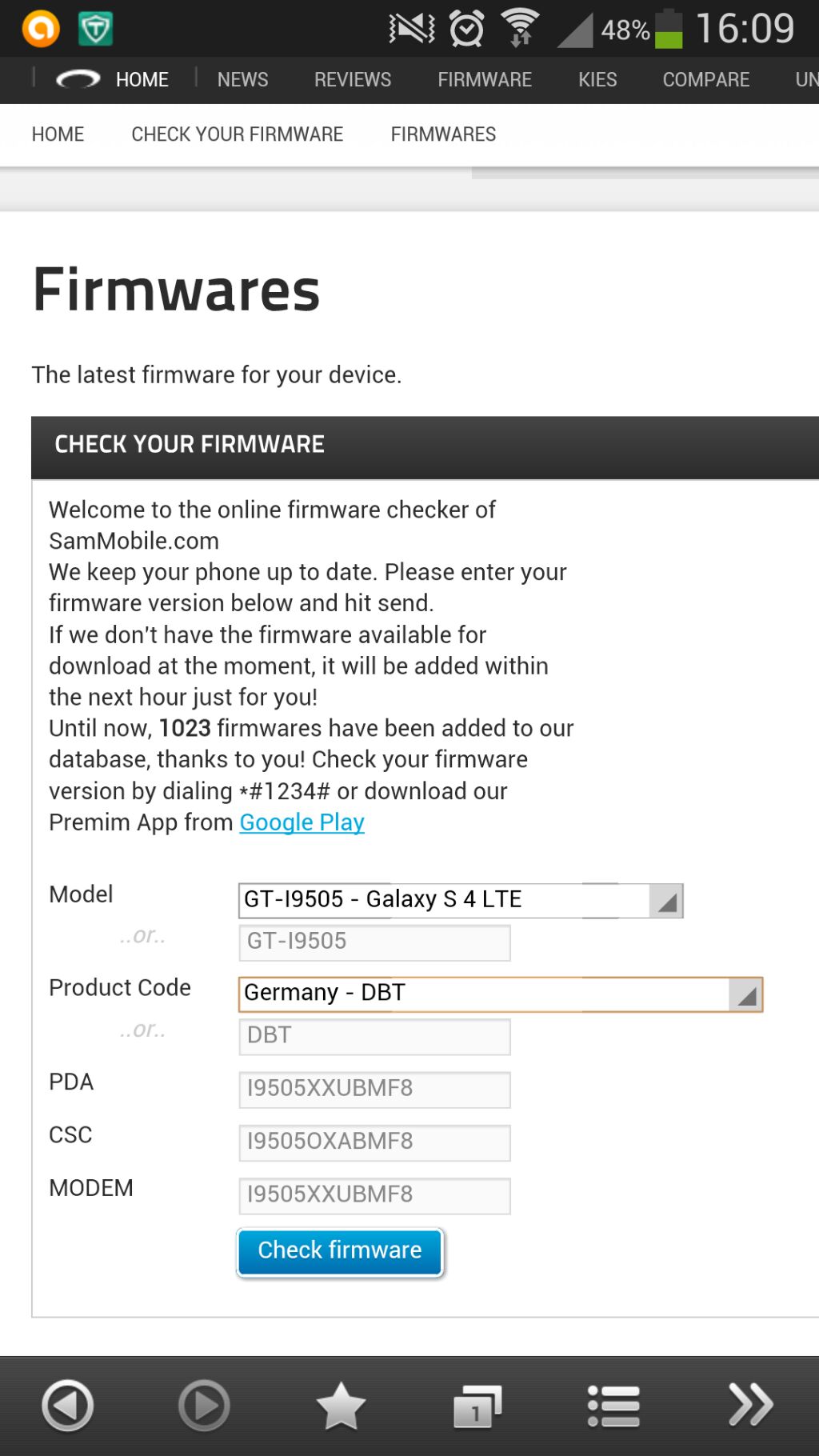
Task: Tap the double chevron more-options icon
Action: [x=750, y=1405]
